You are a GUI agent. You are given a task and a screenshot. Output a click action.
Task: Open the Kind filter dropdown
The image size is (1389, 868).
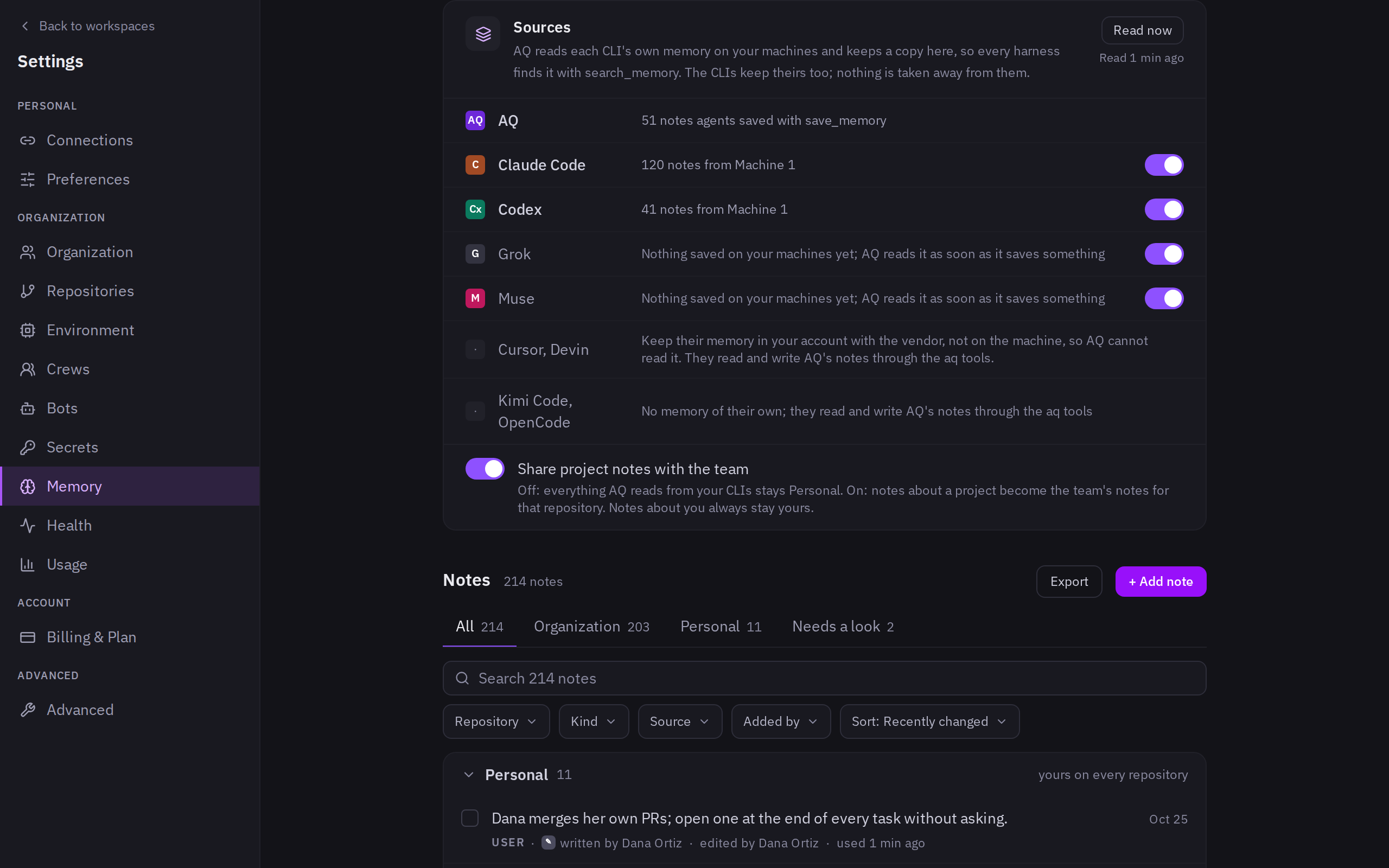(x=594, y=722)
